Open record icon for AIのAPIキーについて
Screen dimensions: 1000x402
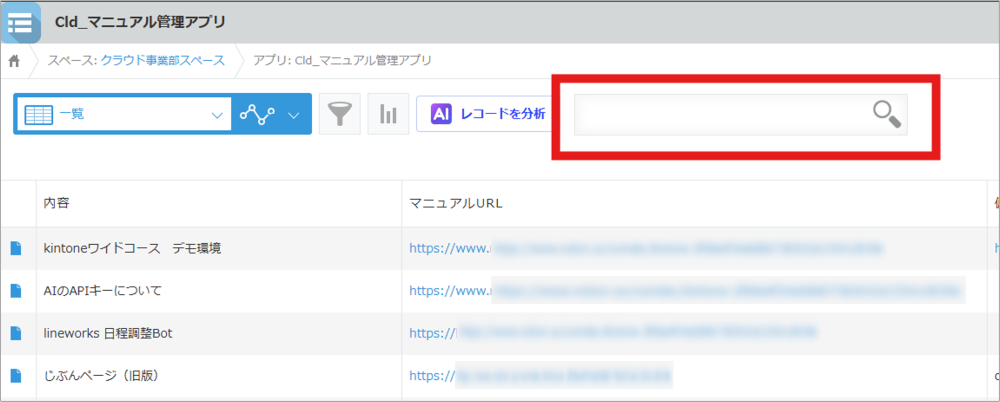click(16, 291)
